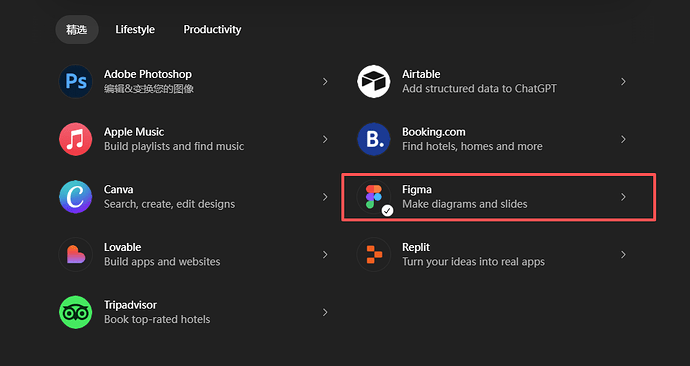Screen dimensions: 690x366
Task: Open the Figma title label
Action: point(417,189)
